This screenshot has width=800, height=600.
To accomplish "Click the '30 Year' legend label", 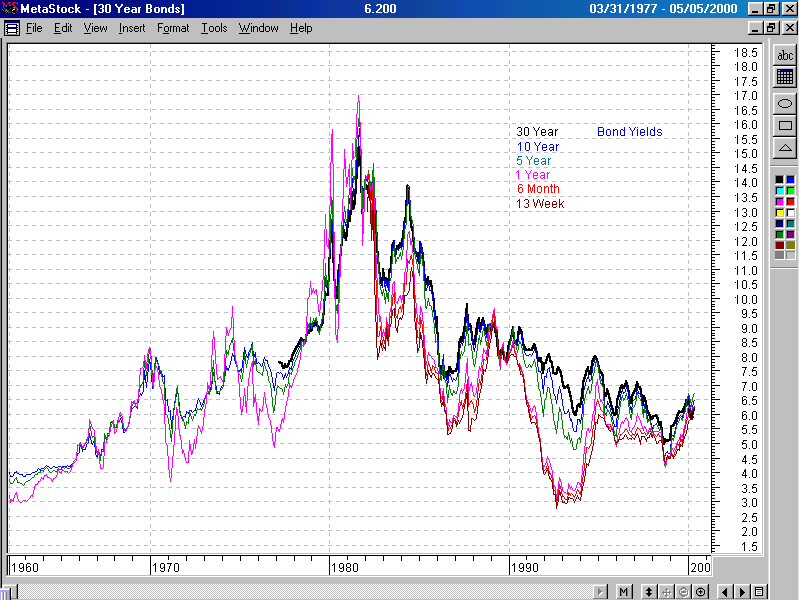I will pyautogui.click(x=537, y=132).
